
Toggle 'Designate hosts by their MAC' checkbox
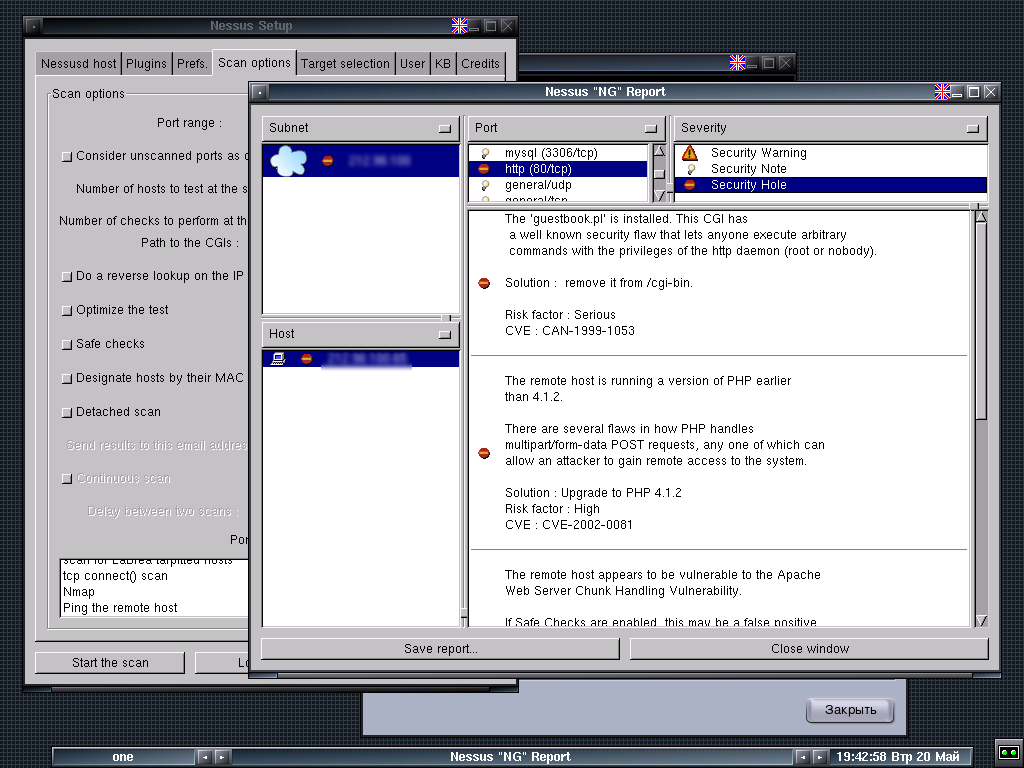point(67,379)
